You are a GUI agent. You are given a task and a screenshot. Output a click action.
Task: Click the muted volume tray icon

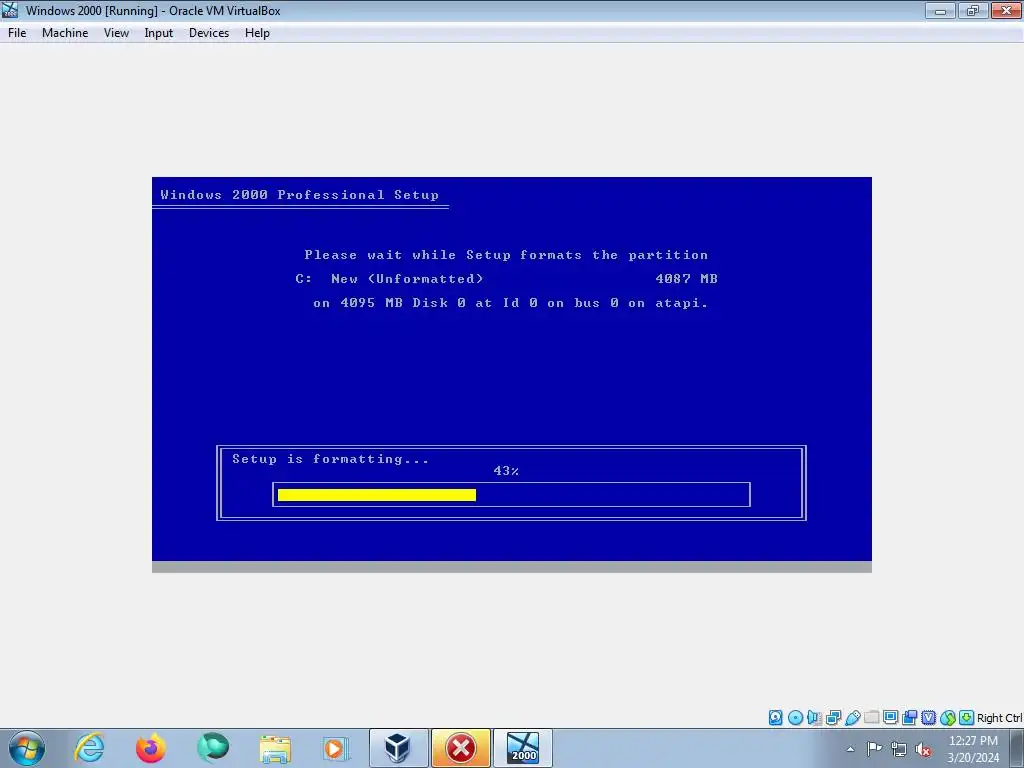[923, 749]
